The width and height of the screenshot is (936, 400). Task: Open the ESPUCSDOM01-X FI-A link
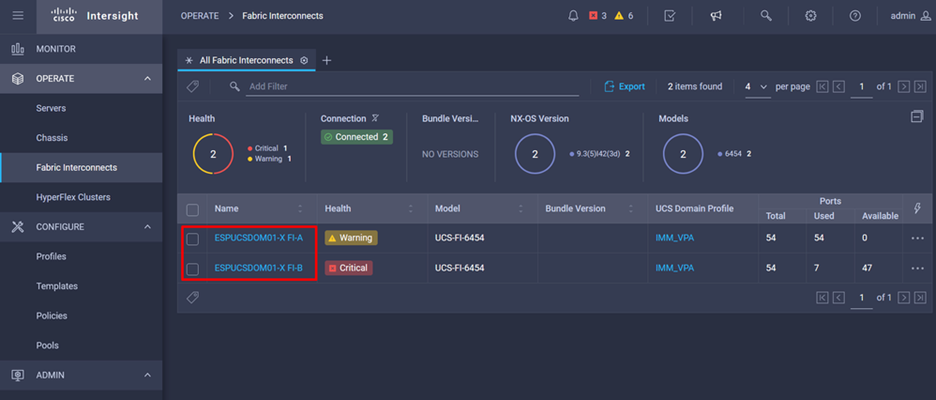coord(258,238)
